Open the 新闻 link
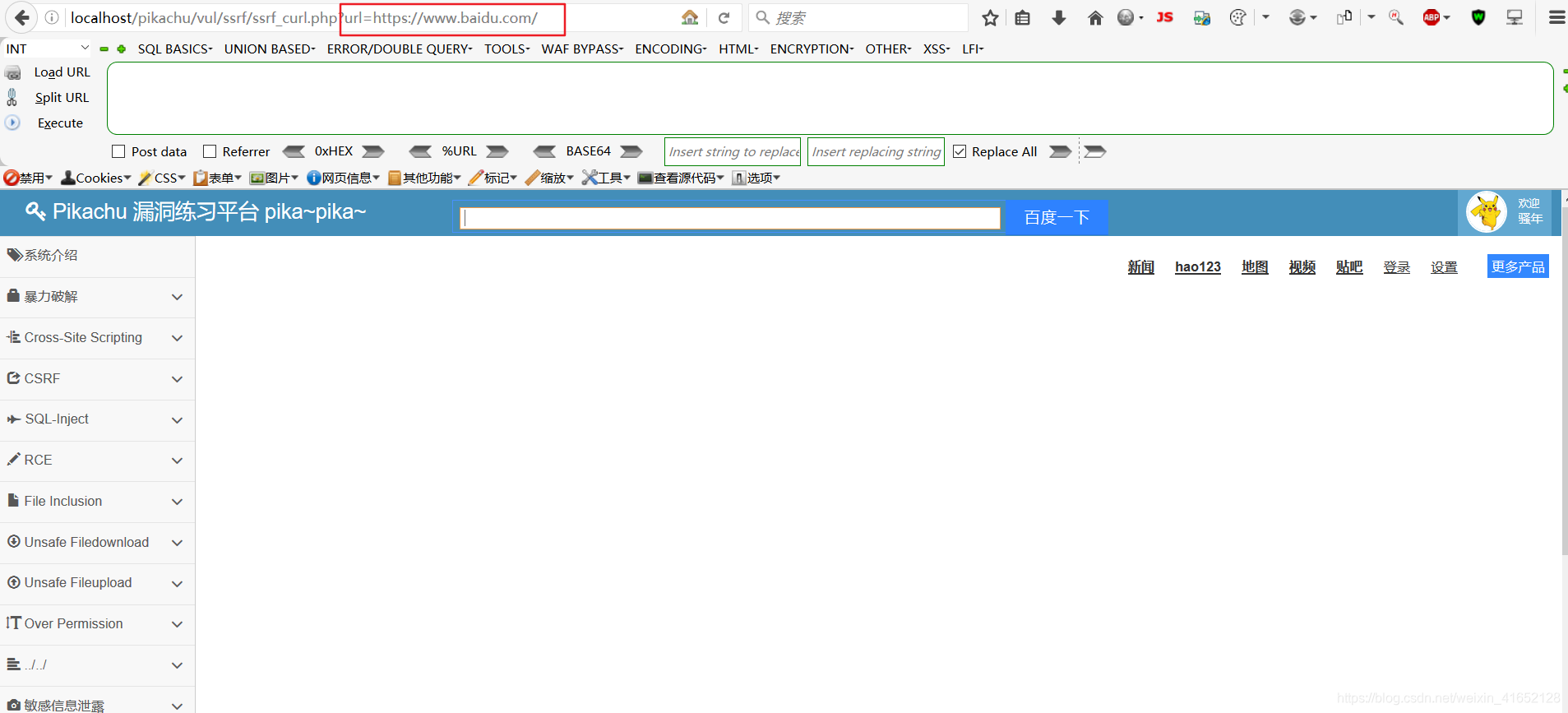This screenshot has height=713, width=1568. (x=1141, y=266)
